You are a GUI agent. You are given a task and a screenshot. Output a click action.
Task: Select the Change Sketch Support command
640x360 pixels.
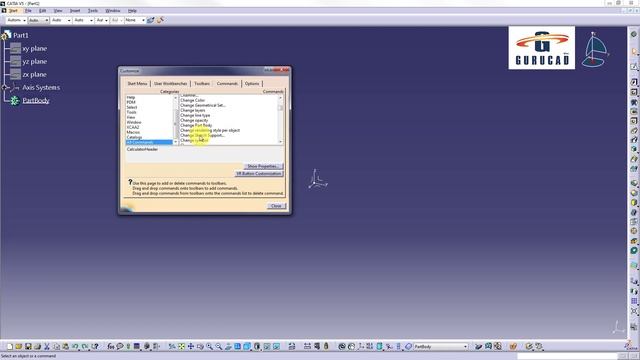coord(202,135)
